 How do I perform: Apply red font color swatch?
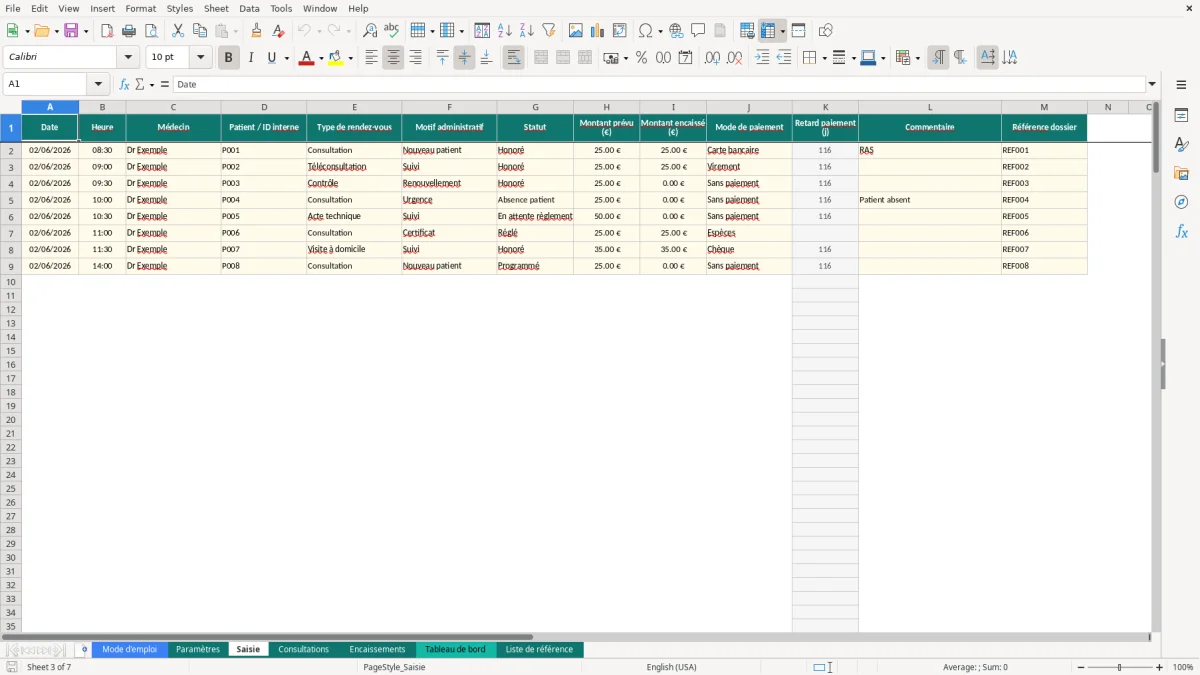pyautogui.click(x=305, y=58)
